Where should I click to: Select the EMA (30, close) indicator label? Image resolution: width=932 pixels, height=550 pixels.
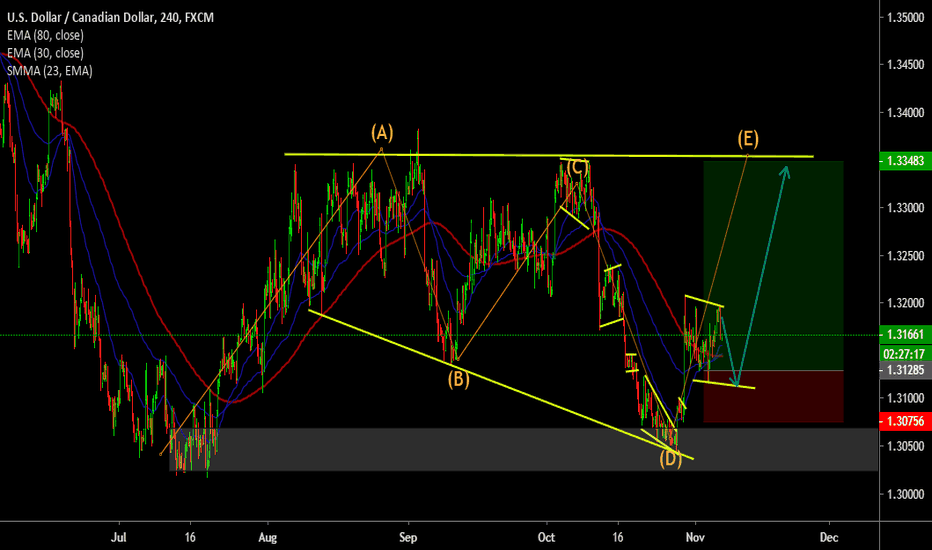point(45,53)
